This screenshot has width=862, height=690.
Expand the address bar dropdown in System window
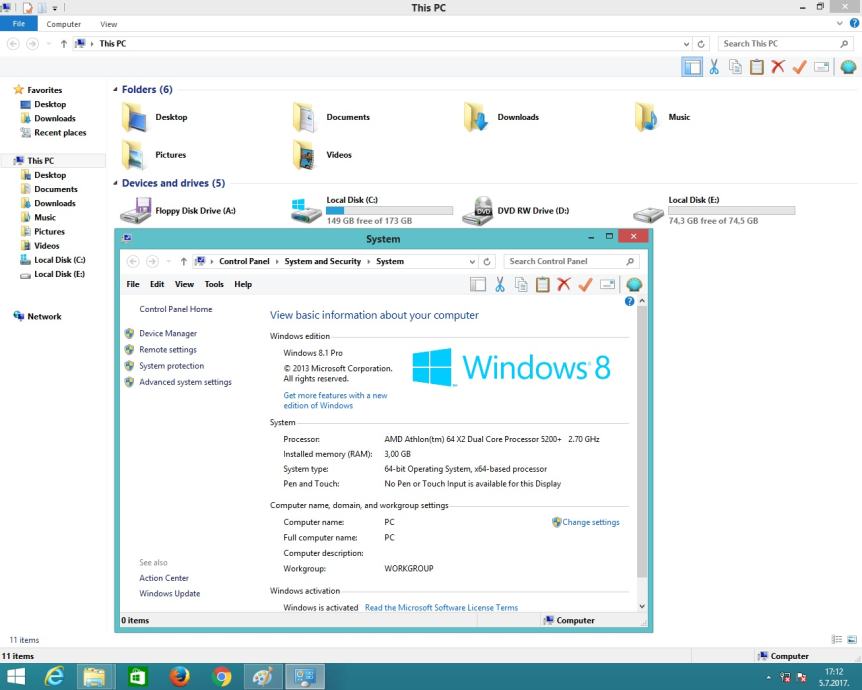coord(473,262)
